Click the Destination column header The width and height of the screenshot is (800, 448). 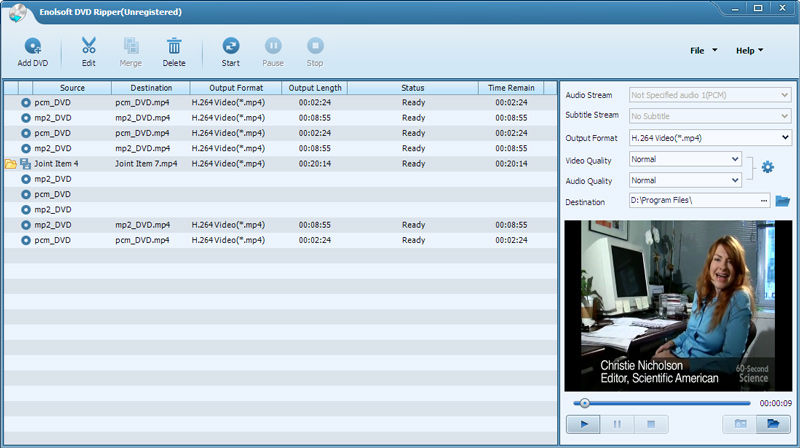[151, 88]
